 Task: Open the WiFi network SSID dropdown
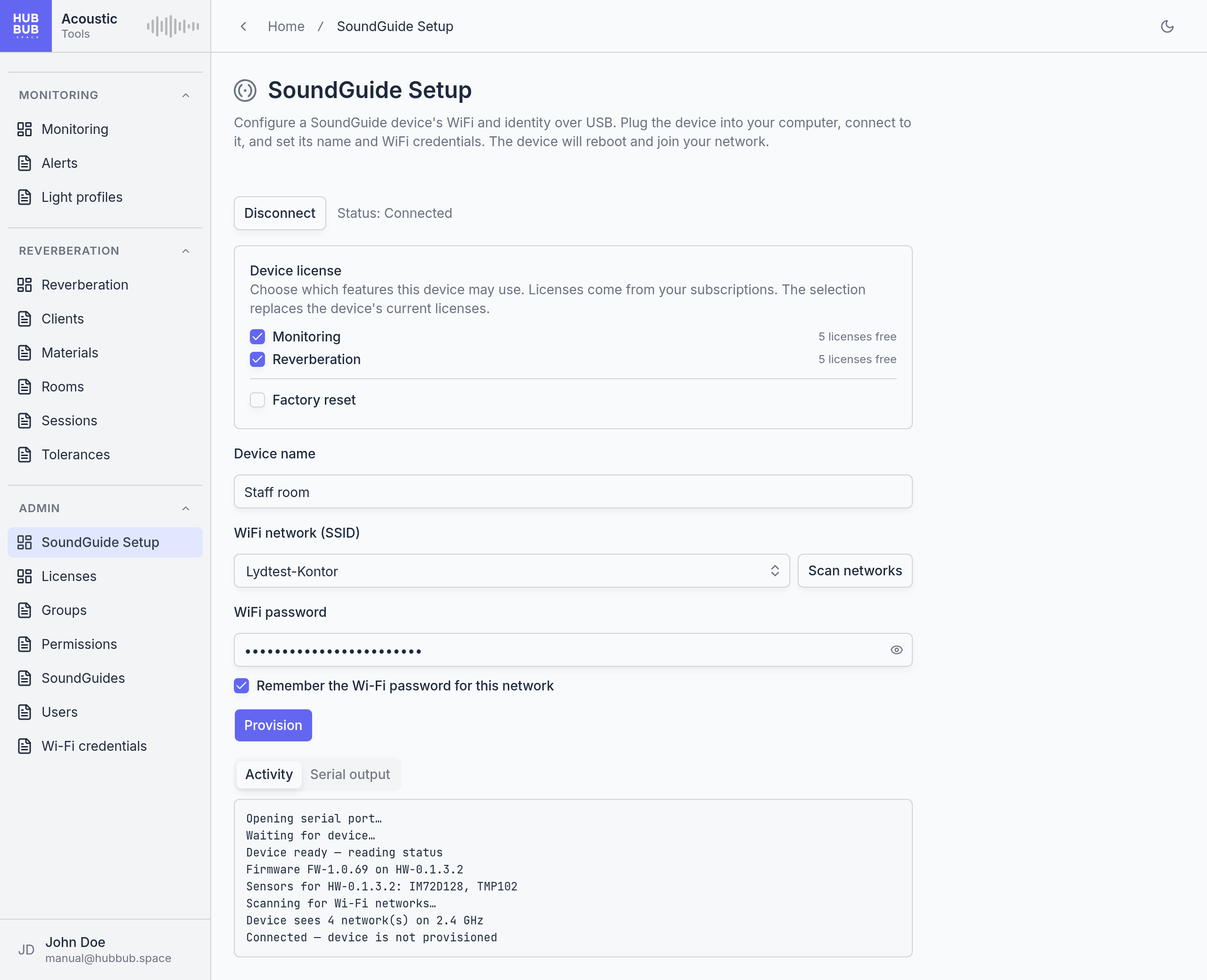(512, 571)
